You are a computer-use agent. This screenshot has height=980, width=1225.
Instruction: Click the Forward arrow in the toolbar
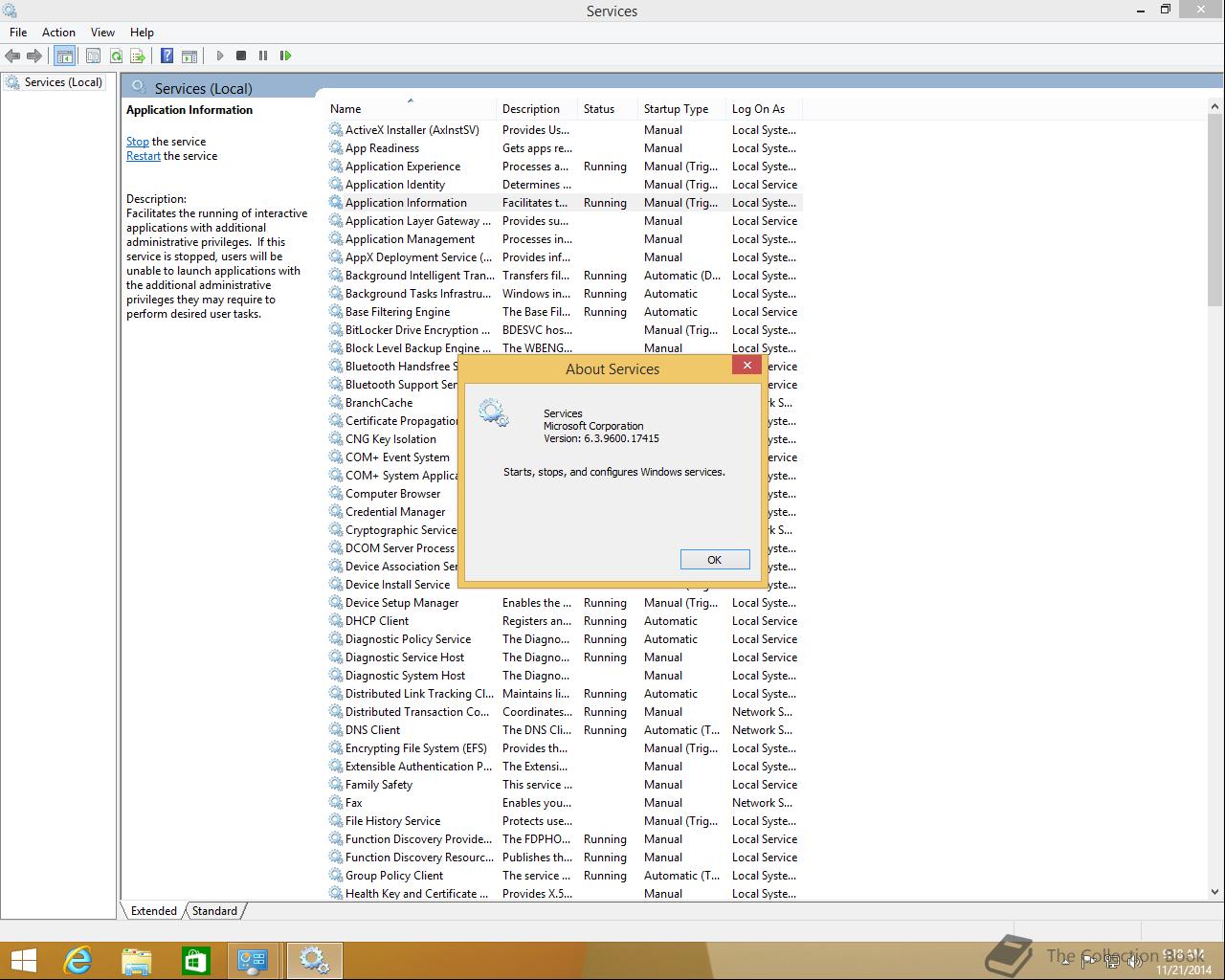click(x=34, y=56)
